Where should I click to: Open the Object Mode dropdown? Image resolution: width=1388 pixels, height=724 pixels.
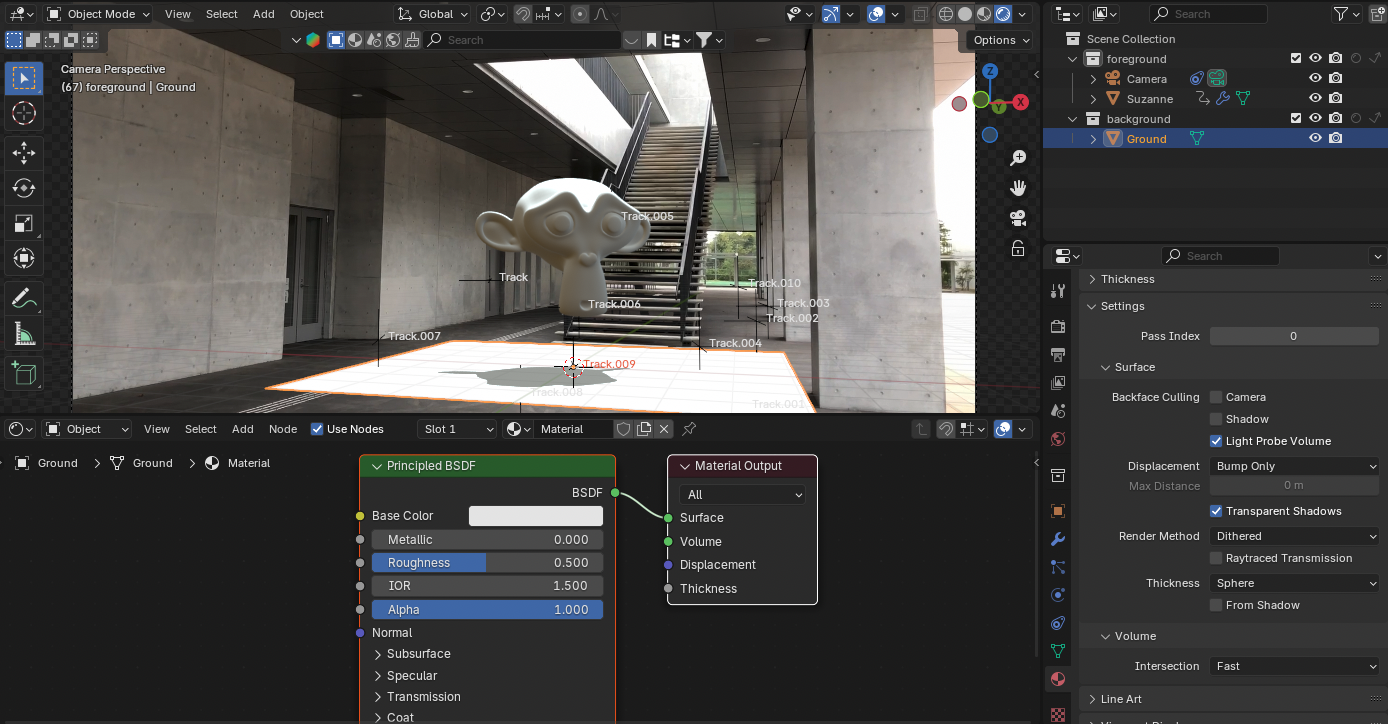(x=98, y=14)
